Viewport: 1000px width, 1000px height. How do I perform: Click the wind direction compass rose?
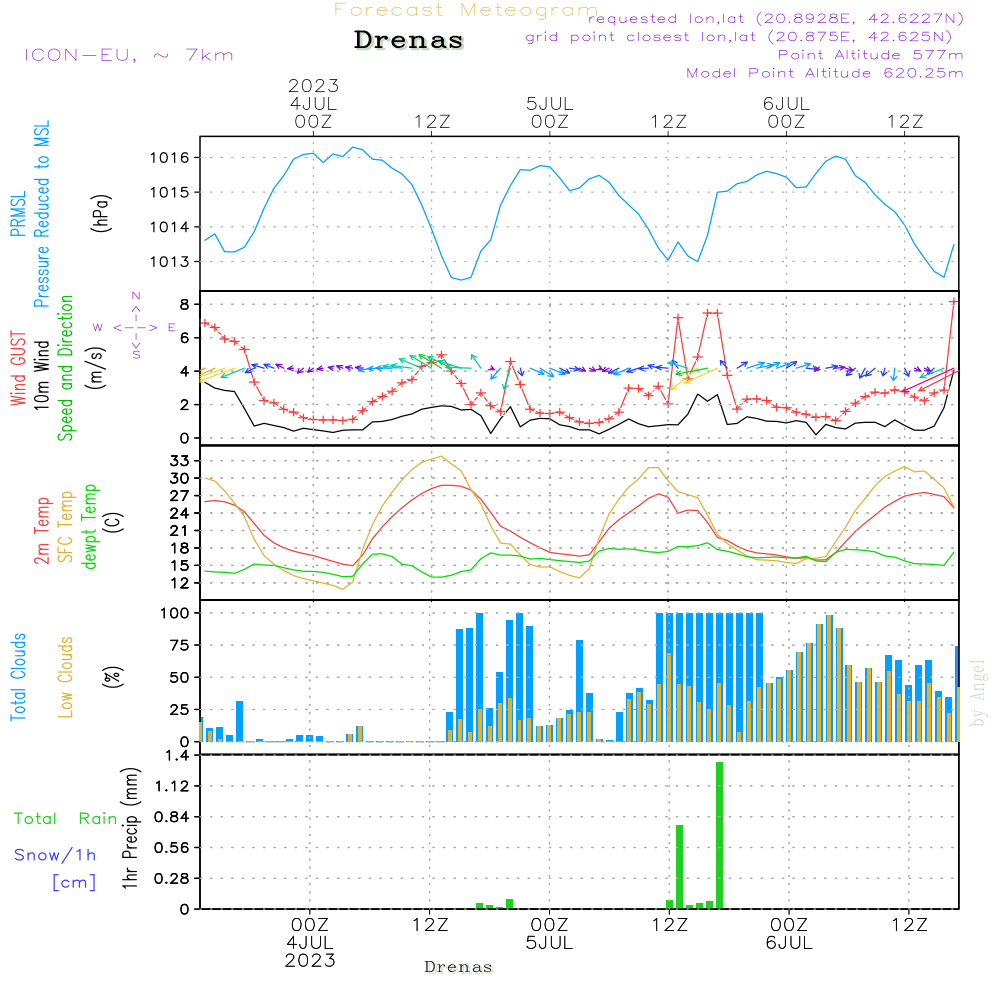tap(135, 326)
